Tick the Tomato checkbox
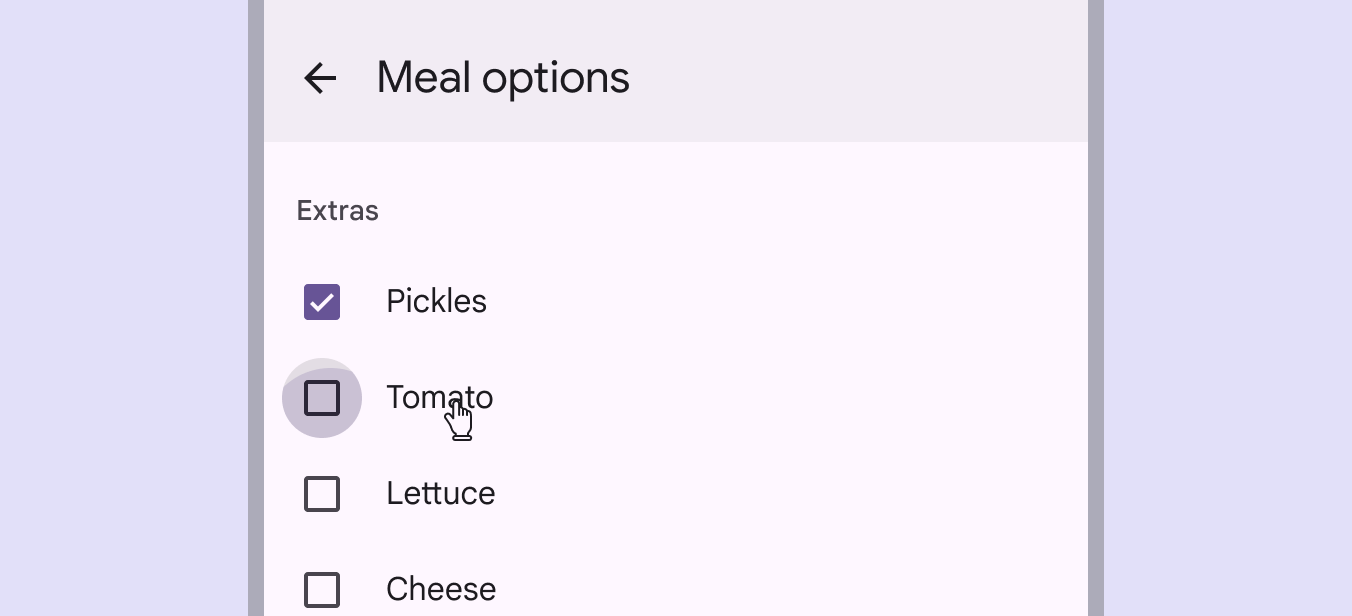The height and width of the screenshot is (616, 1352). (322, 398)
